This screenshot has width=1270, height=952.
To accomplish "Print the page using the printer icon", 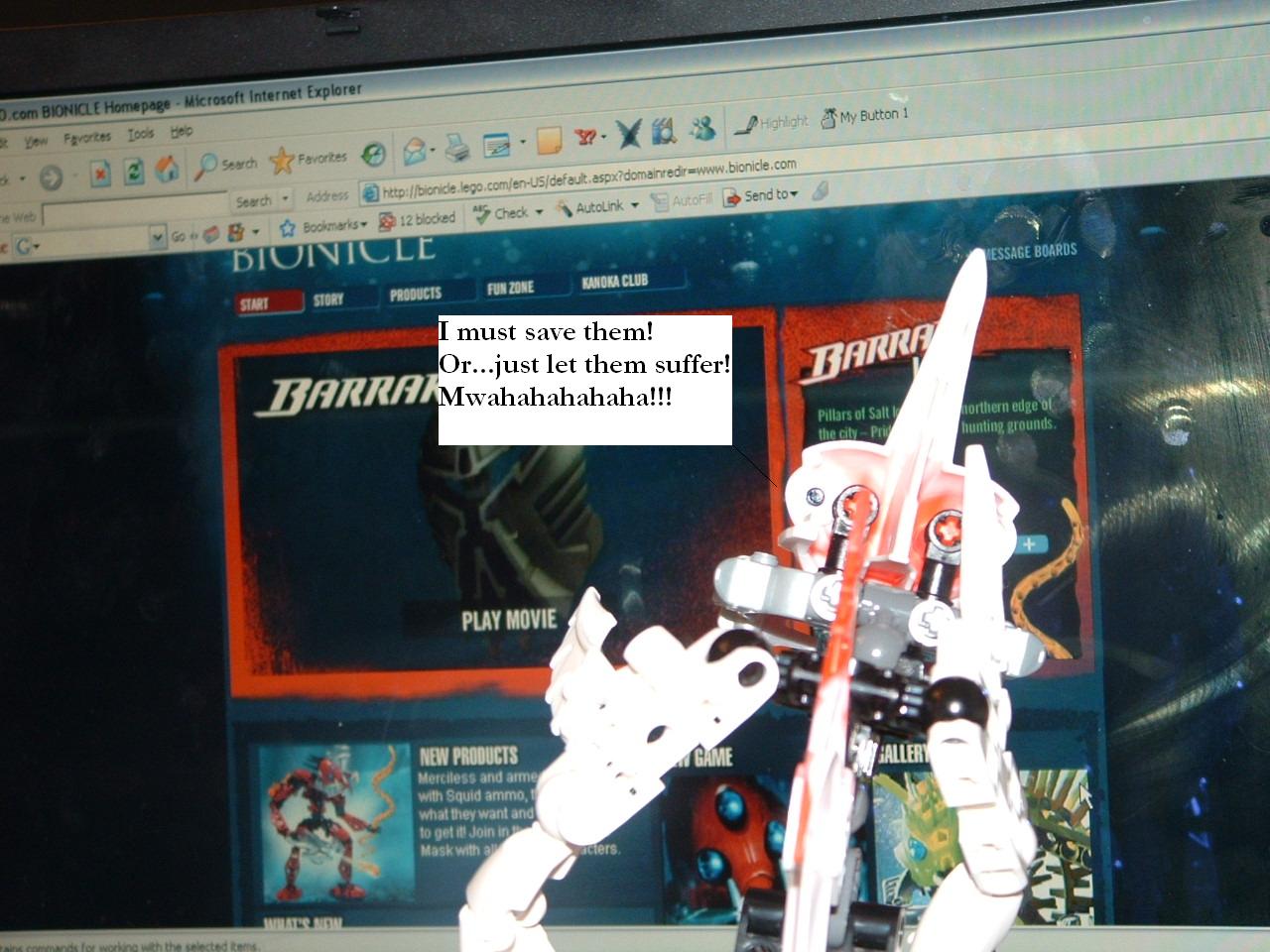I will click(x=456, y=149).
